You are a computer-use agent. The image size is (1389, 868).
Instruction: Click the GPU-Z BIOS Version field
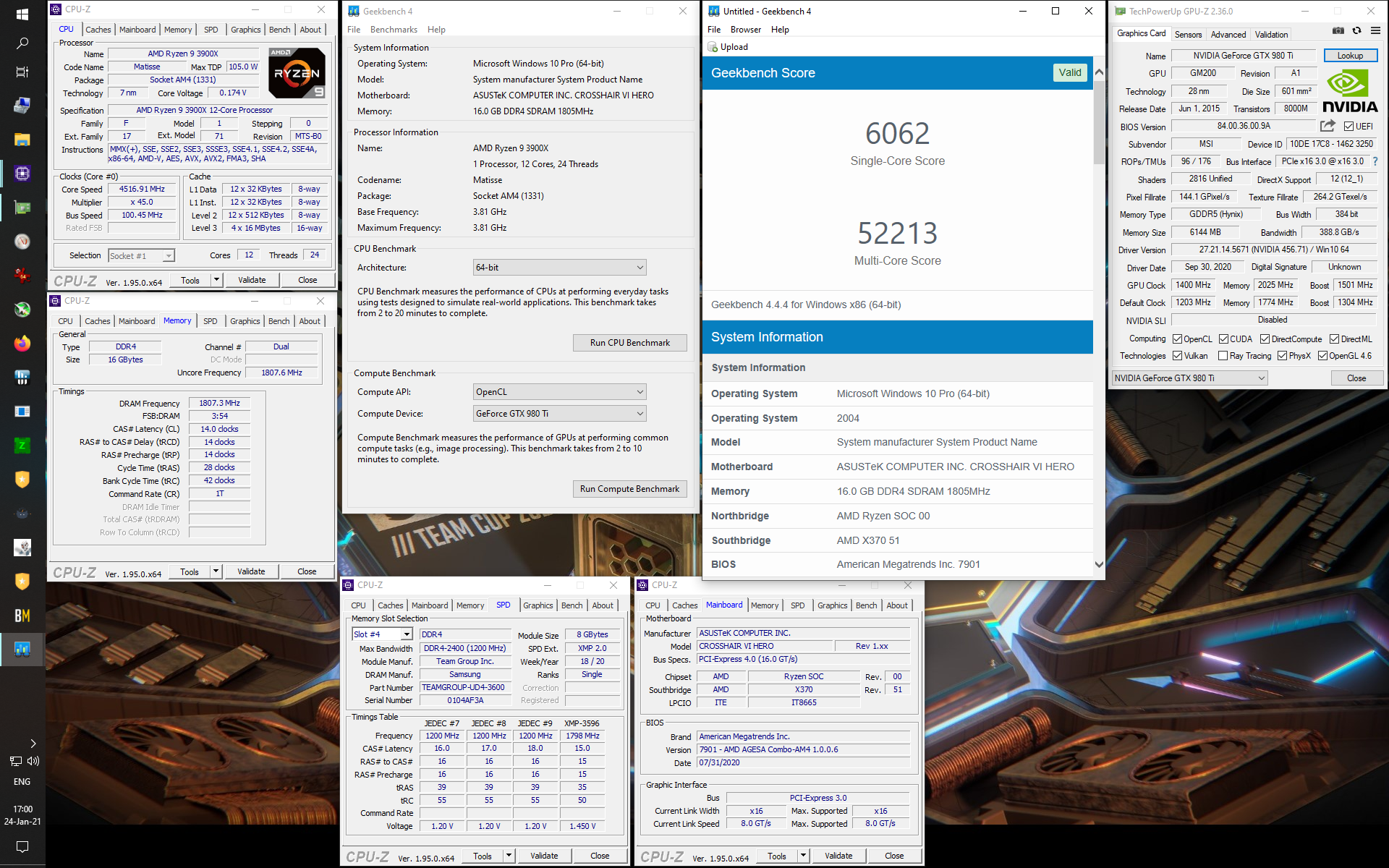(x=1243, y=126)
